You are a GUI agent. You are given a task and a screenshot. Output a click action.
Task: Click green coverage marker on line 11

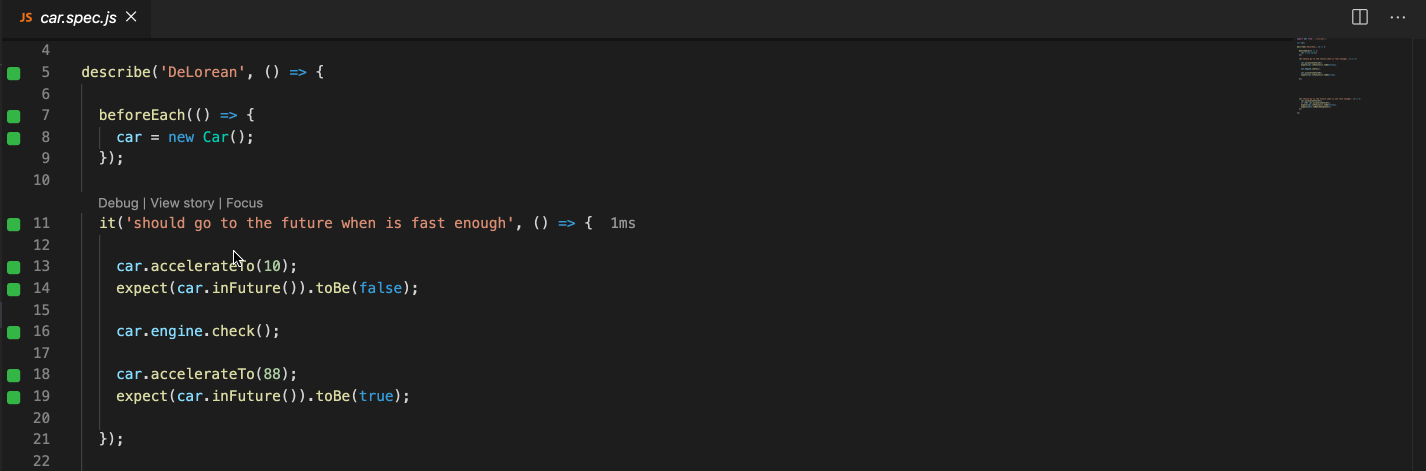pyautogui.click(x=14, y=224)
